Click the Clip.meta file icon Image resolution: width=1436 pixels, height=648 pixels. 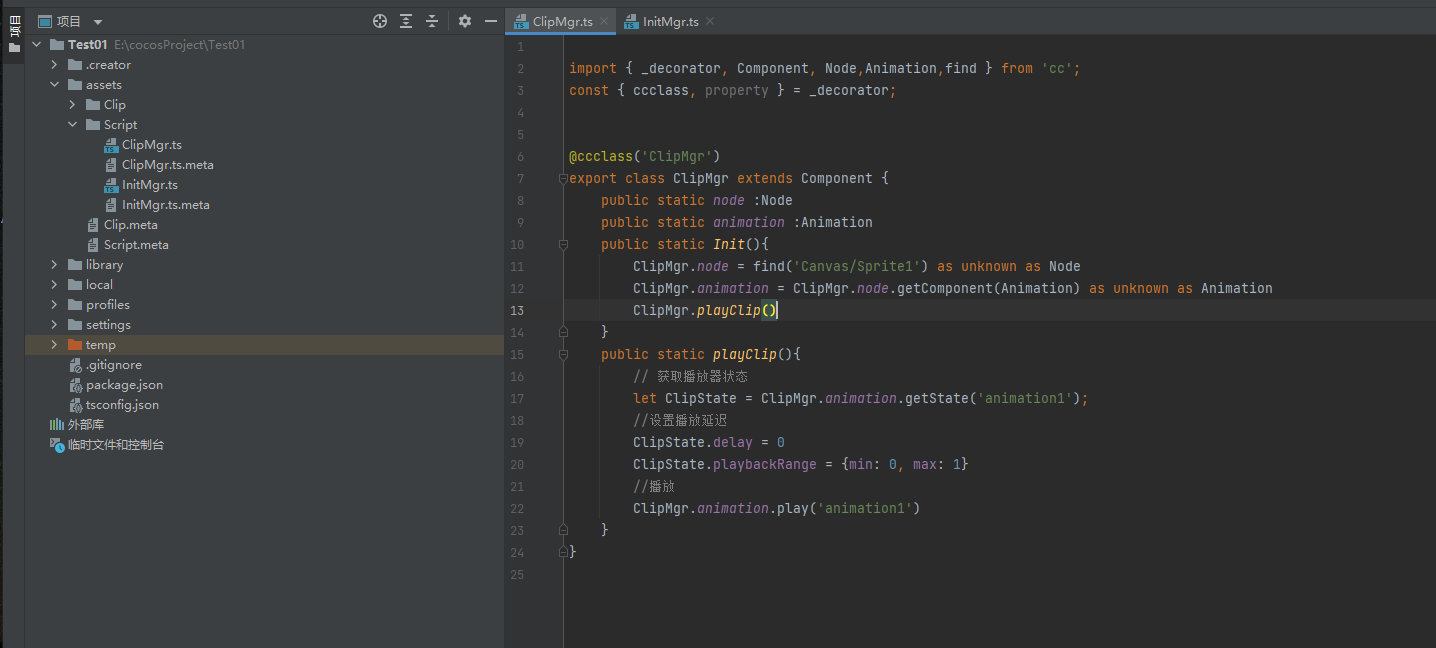point(93,225)
